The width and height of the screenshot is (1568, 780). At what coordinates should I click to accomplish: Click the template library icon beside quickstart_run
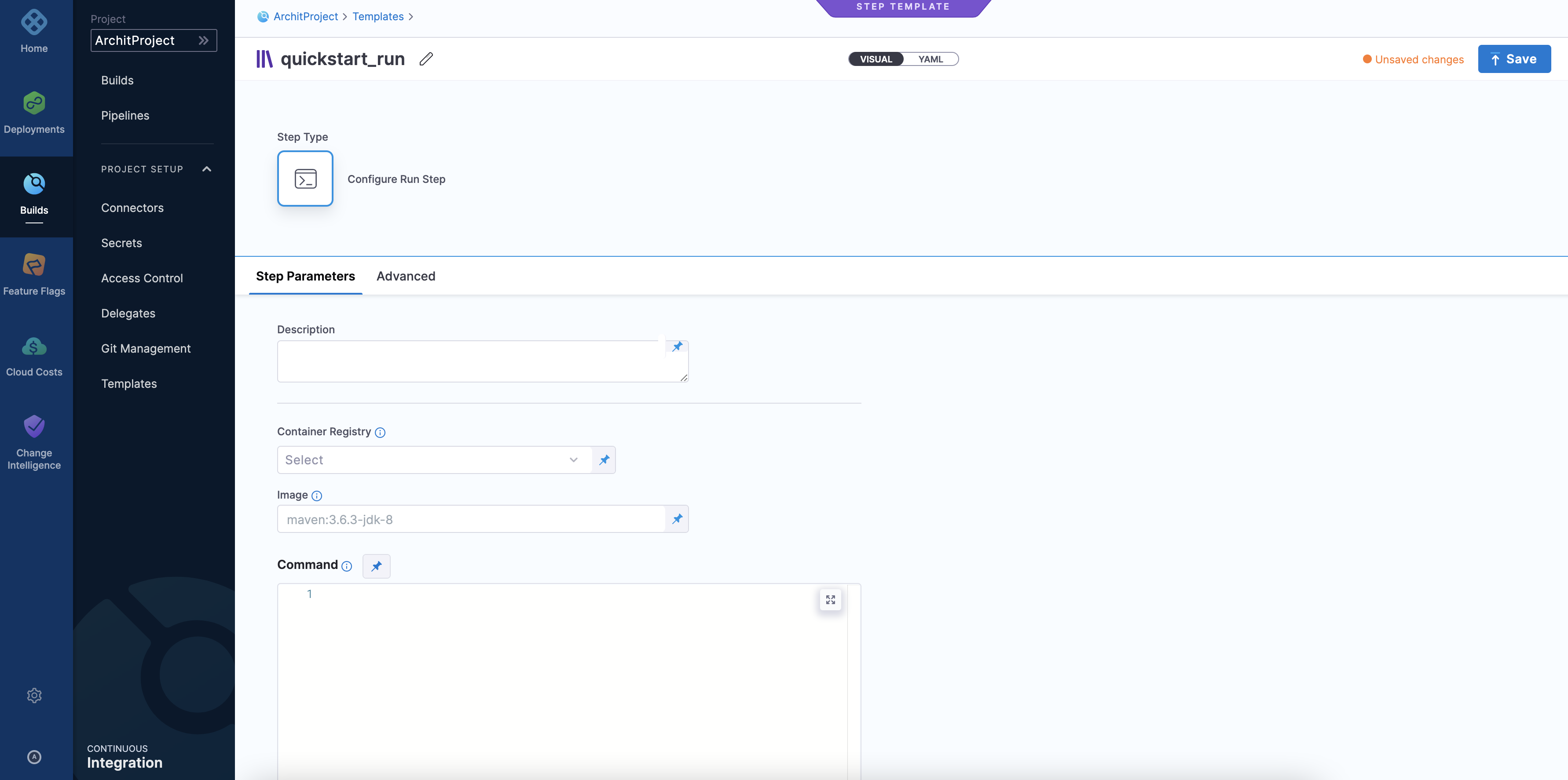[264, 59]
